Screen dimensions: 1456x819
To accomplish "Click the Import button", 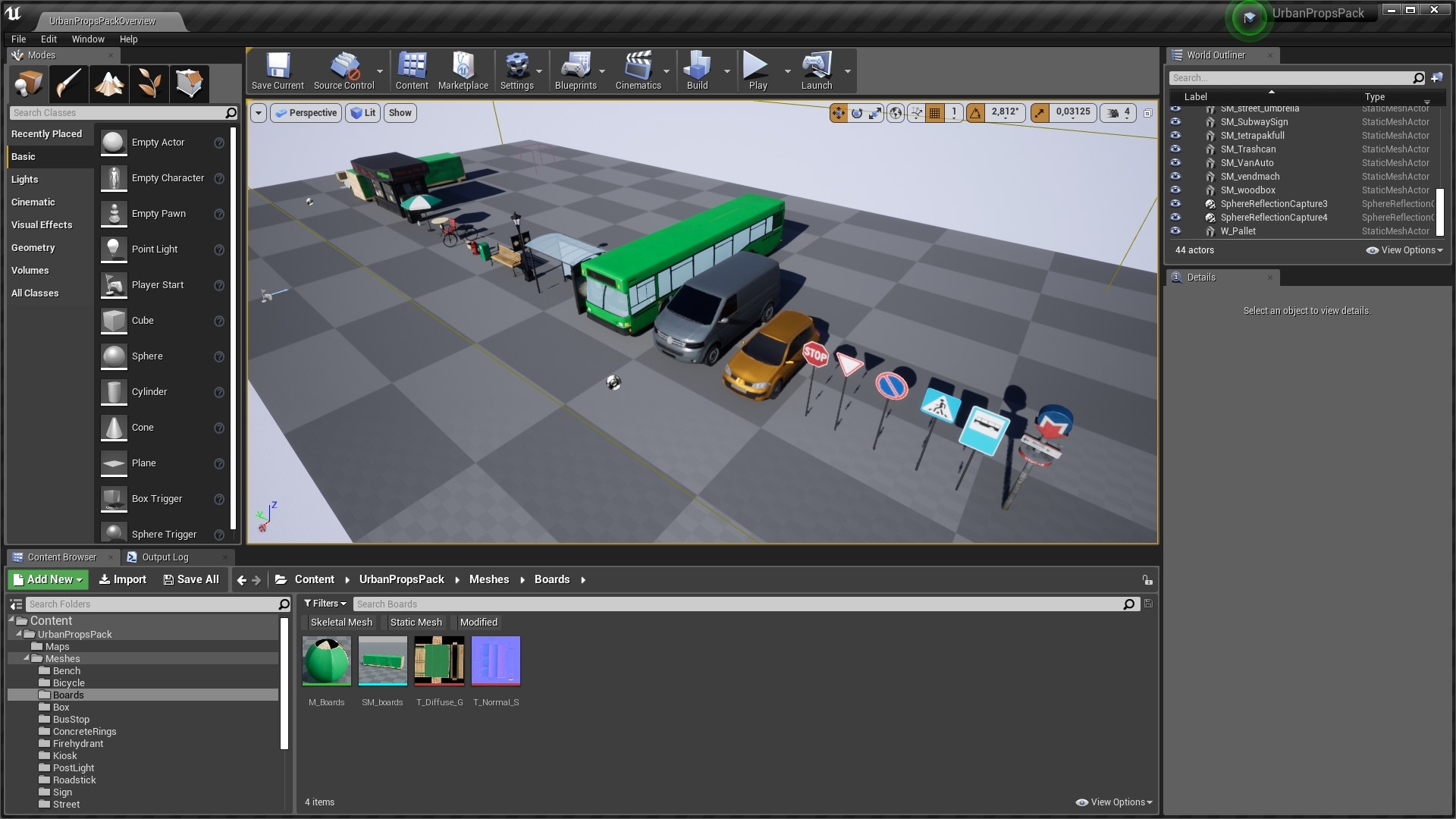I will click(122, 579).
